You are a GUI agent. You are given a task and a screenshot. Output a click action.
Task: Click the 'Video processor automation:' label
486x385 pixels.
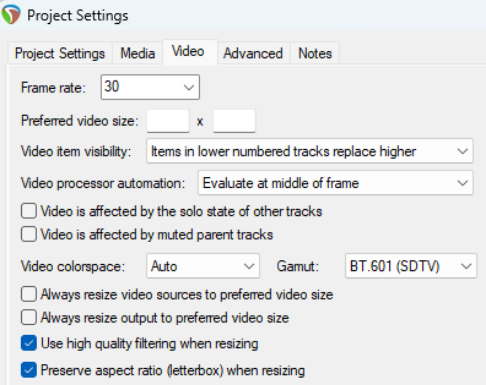click(103, 183)
